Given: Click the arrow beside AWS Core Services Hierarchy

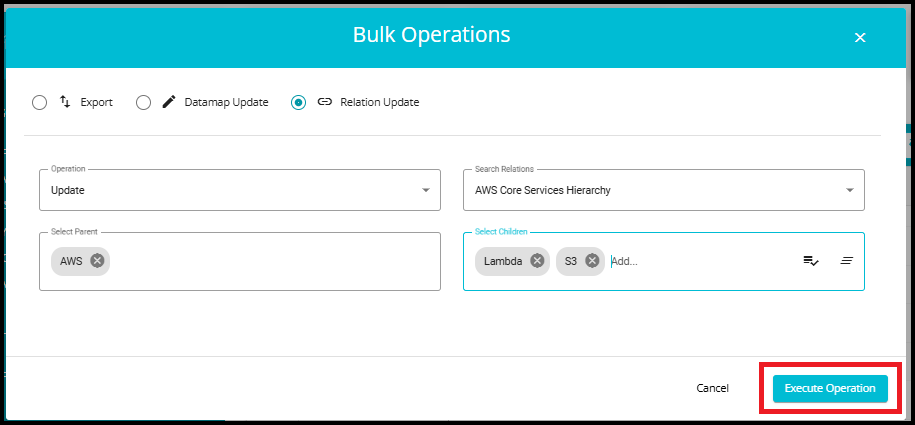Looking at the screenshot, I should [849, 190].
